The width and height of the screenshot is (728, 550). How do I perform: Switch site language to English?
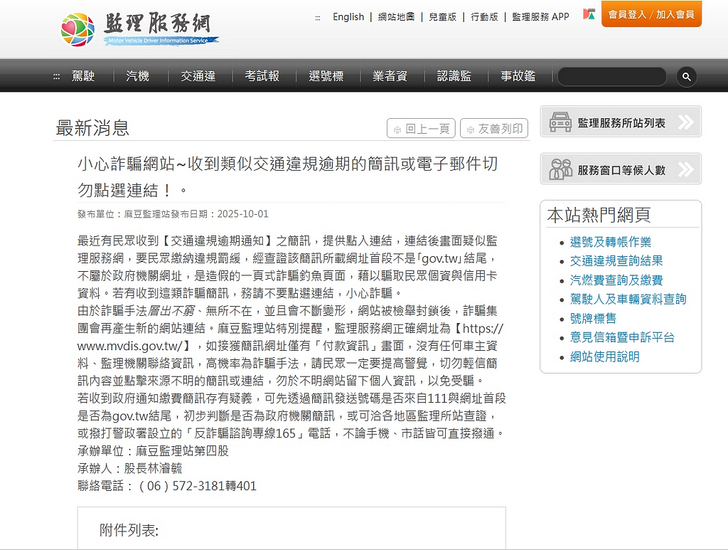348,17
